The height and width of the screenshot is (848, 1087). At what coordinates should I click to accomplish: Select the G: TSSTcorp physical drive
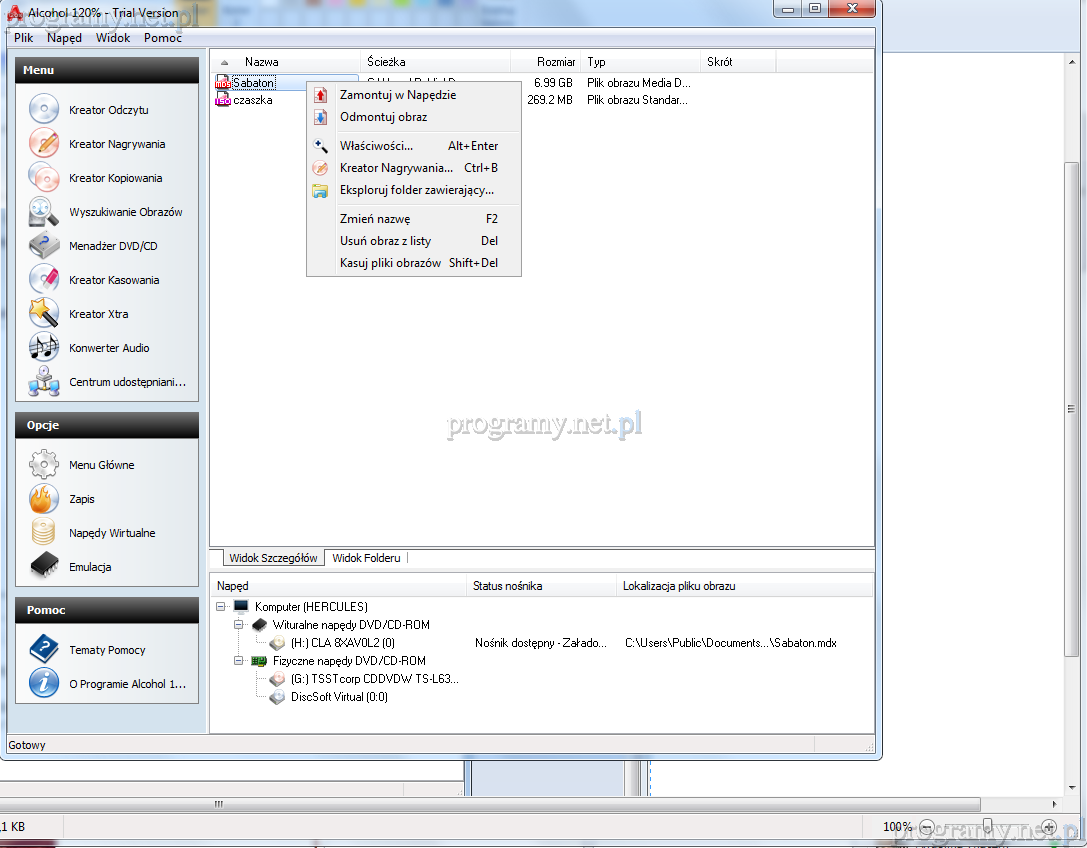click(x=375, y=679)
